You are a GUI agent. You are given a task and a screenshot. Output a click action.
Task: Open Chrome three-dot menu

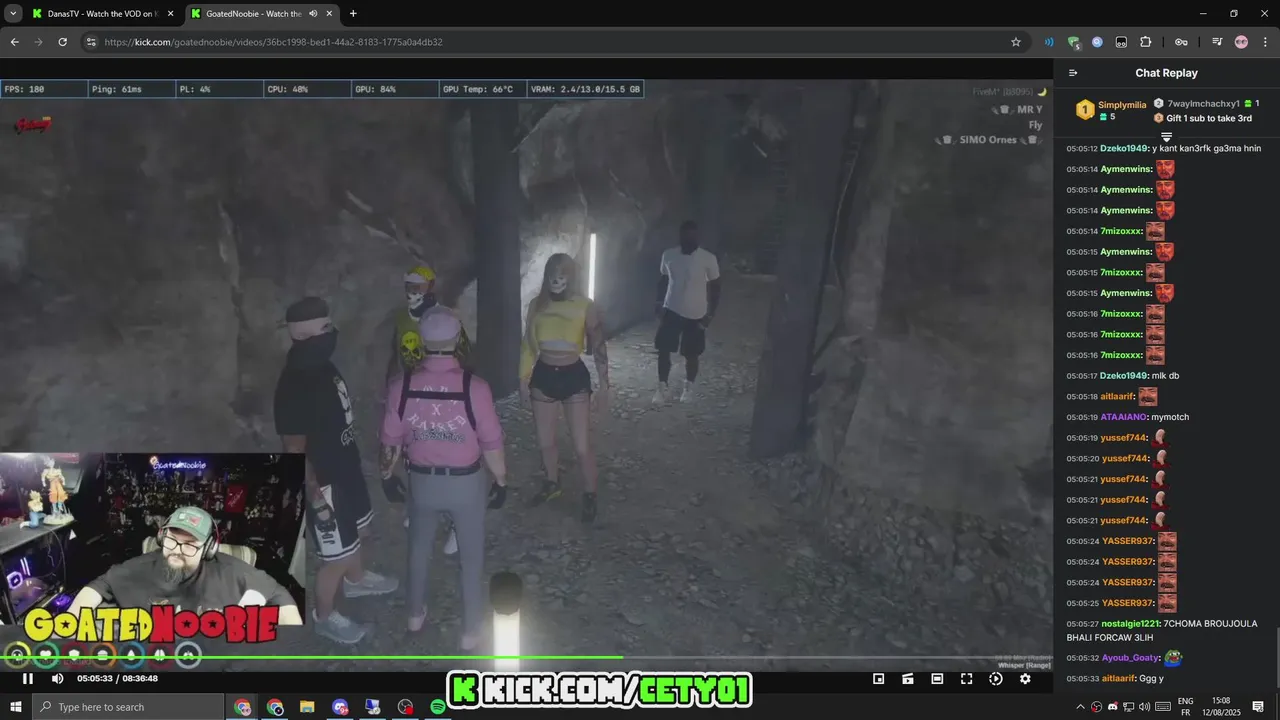(x=1265, y=42)
